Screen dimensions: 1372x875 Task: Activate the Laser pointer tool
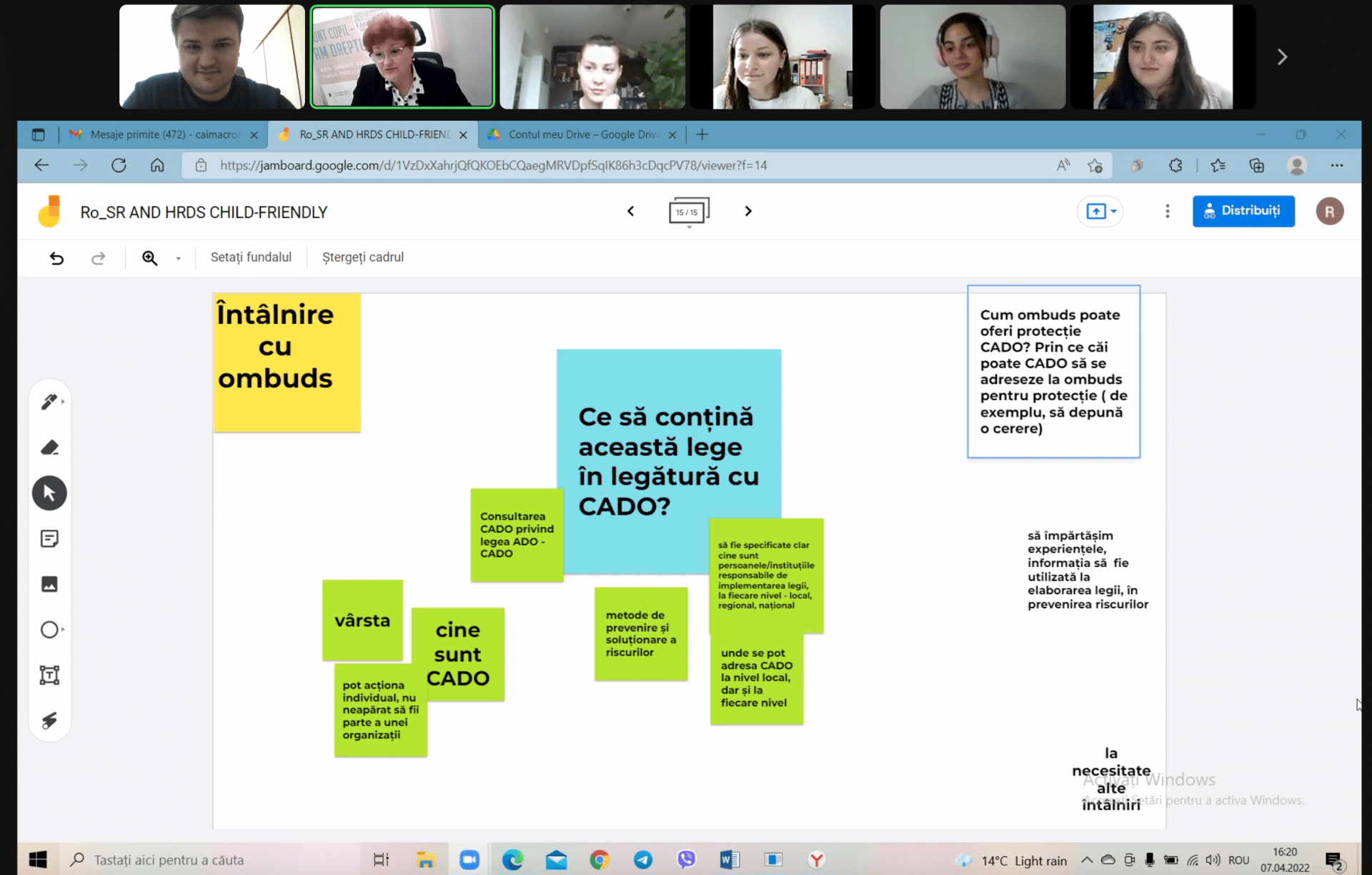tap(49, 721)
